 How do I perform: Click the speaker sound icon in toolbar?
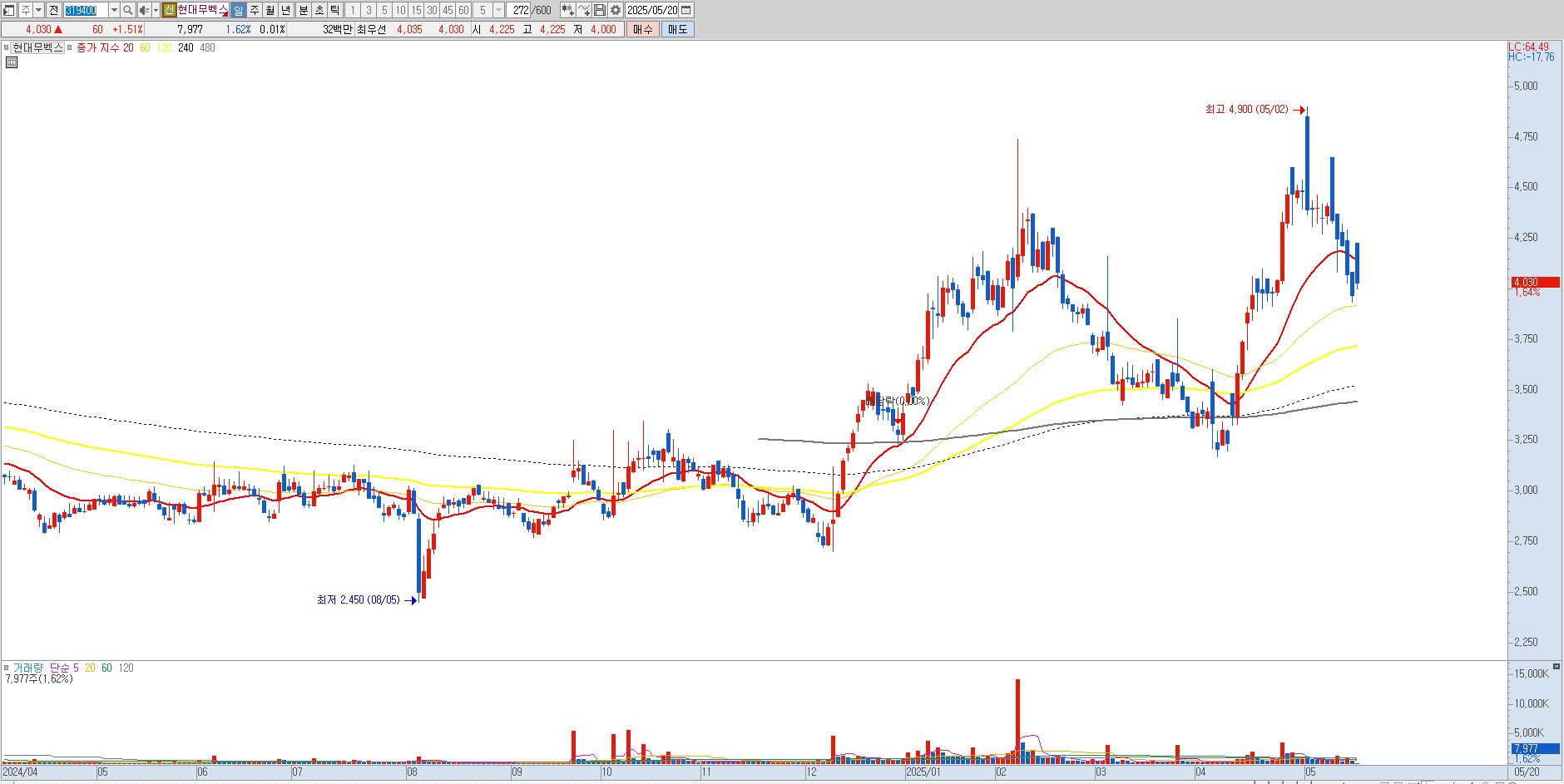(x=144, y=10)
